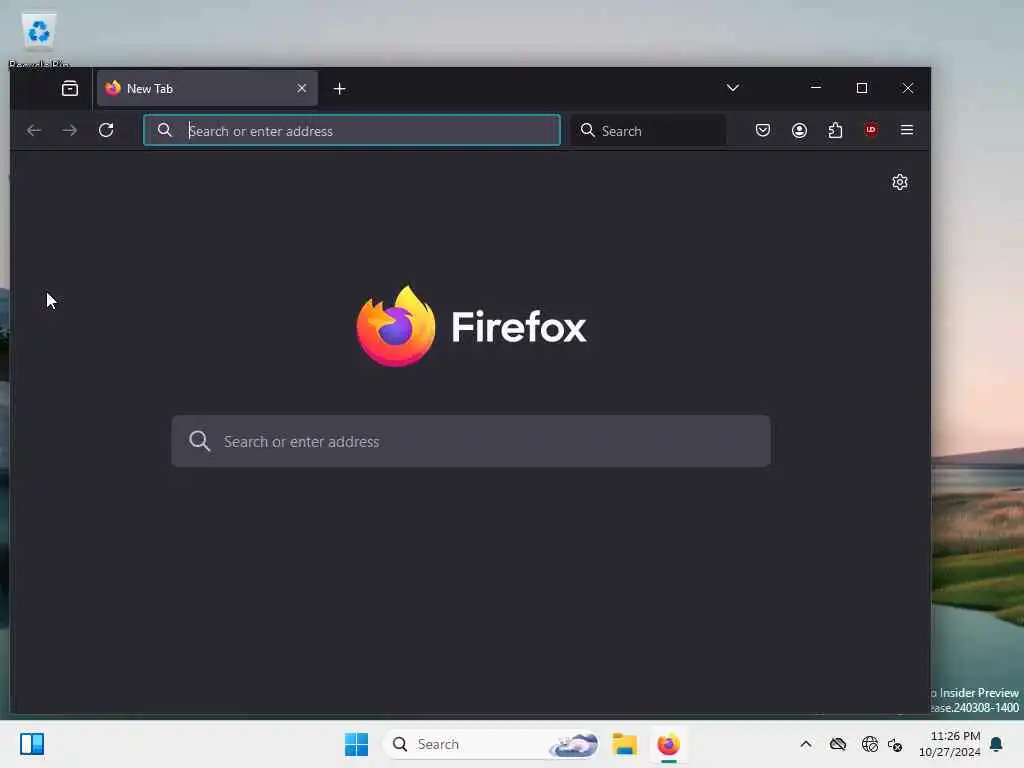1024x768 pixels.
Task: Open the Windows Start menu
Action: 357,744
